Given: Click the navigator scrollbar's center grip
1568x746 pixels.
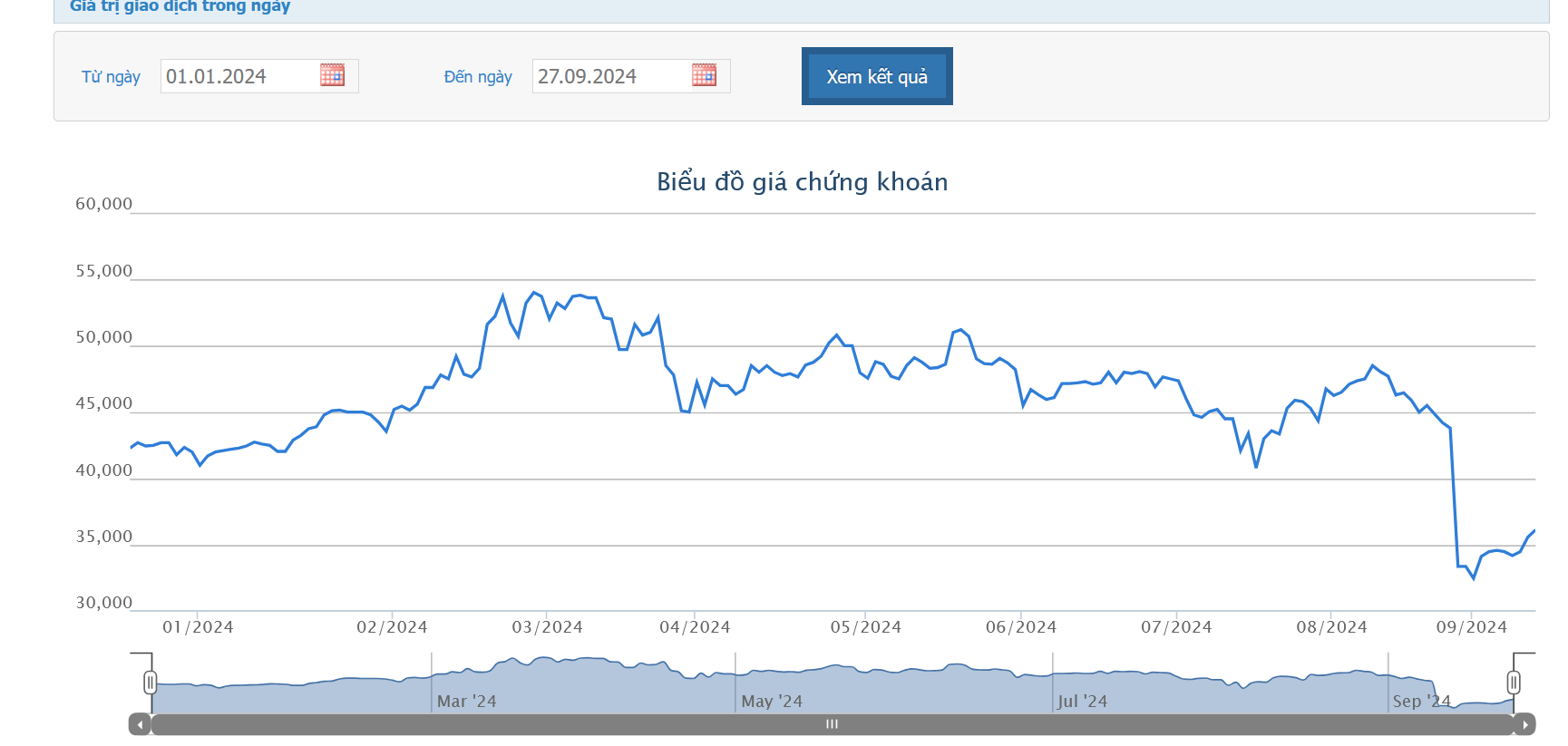Looking at the screenshot, I should 832,724.
